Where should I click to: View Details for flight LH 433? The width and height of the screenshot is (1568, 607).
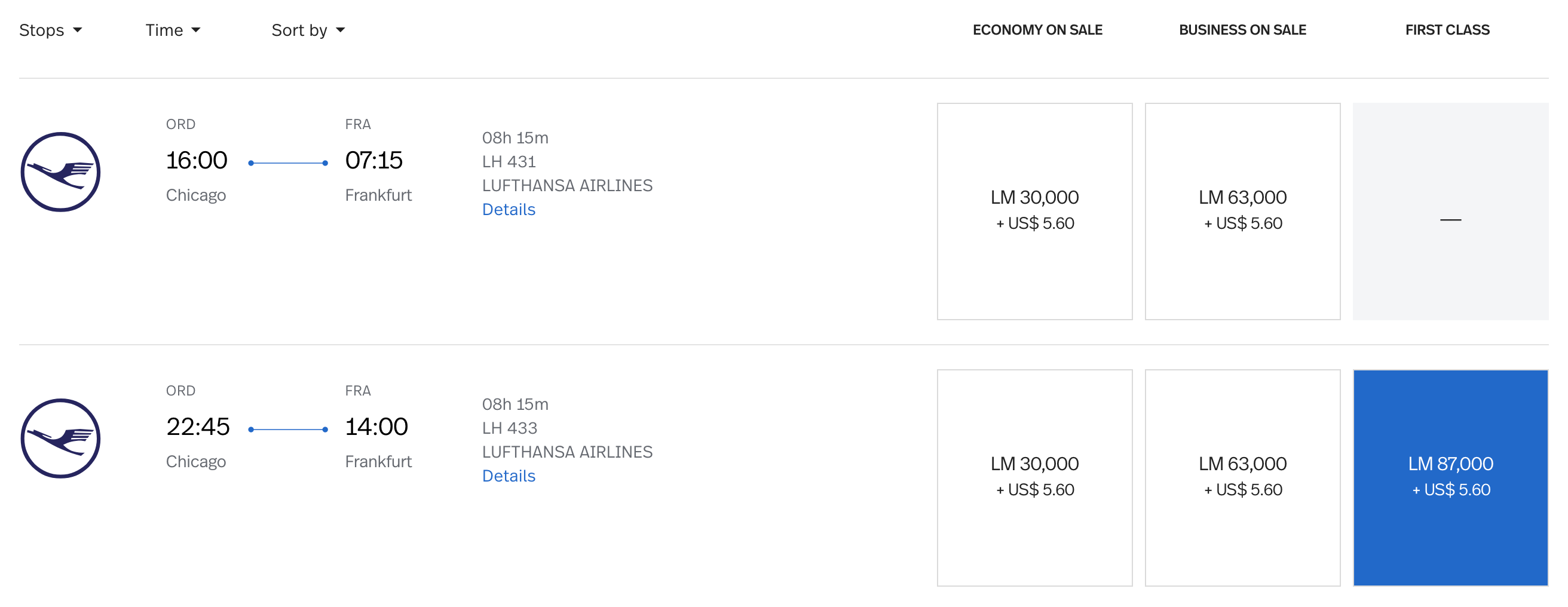click(509, 476)
